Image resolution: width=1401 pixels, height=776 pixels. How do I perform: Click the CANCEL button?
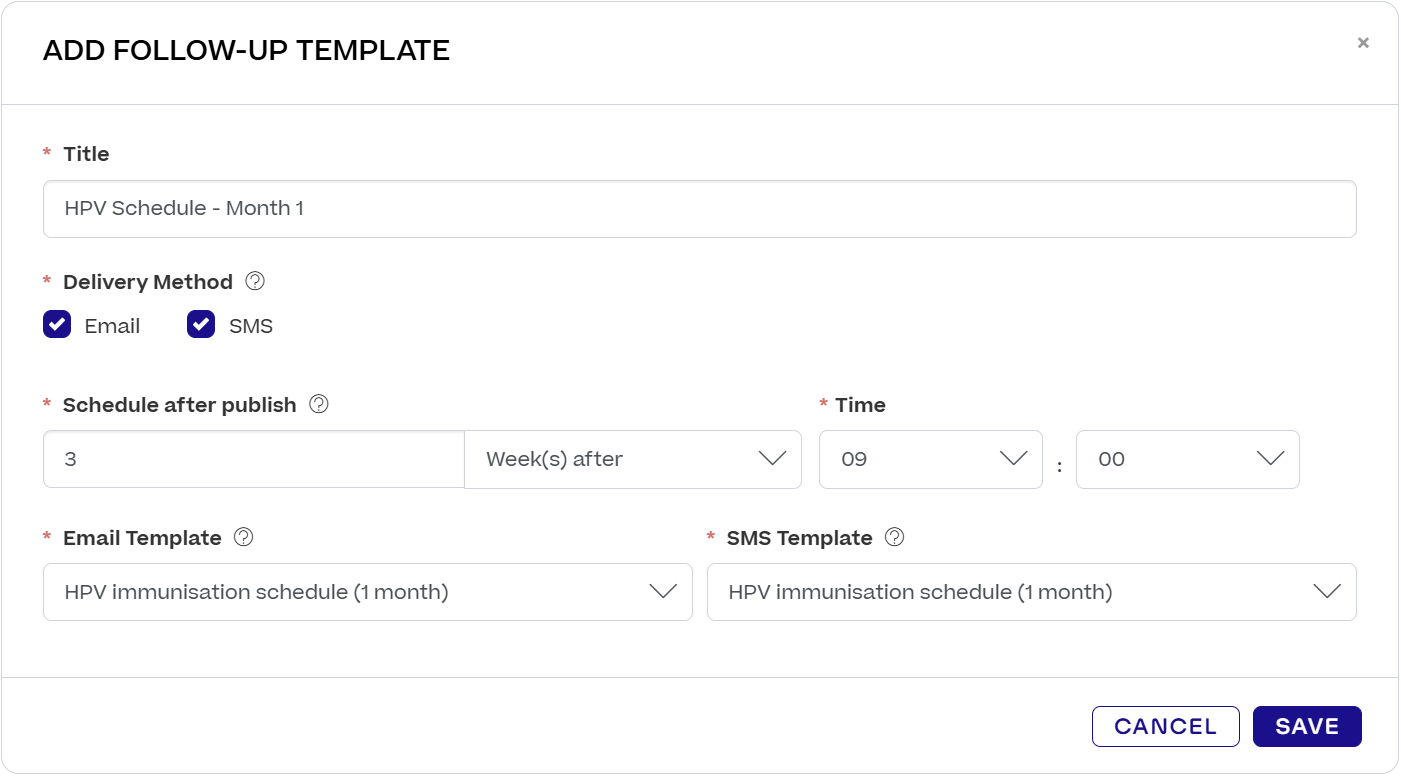click(1165, 726)
